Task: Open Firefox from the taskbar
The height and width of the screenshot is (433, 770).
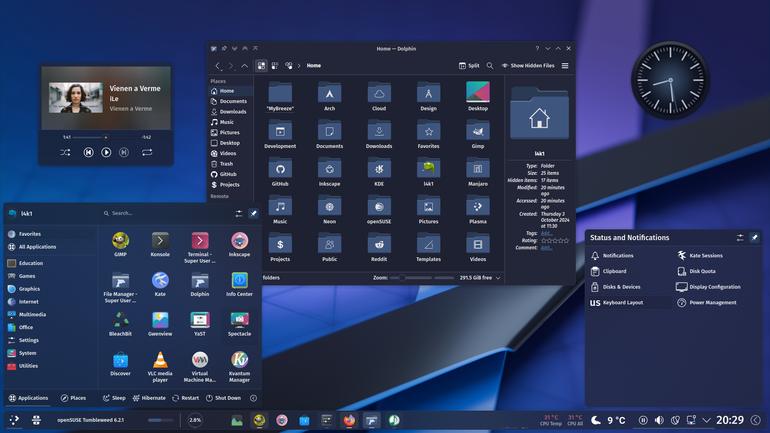Action: click(x=349, y=420)
